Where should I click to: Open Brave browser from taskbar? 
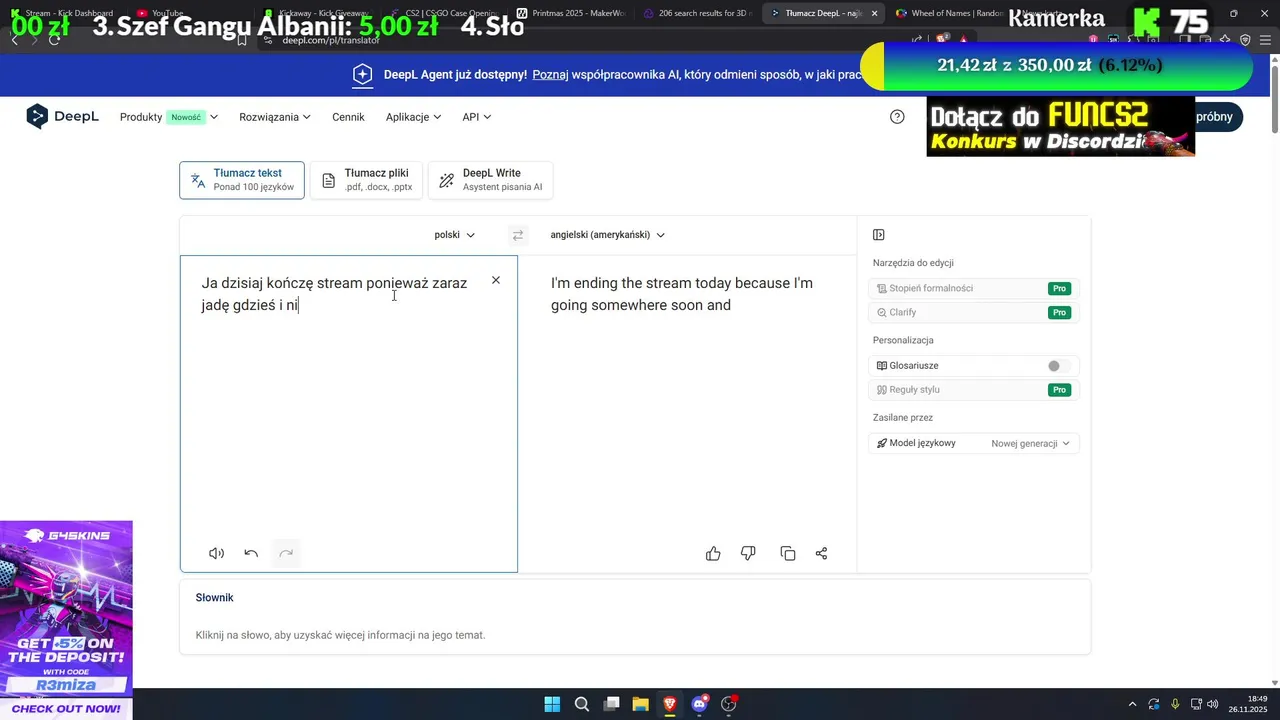pyautogui.click(x=670, y=704)
